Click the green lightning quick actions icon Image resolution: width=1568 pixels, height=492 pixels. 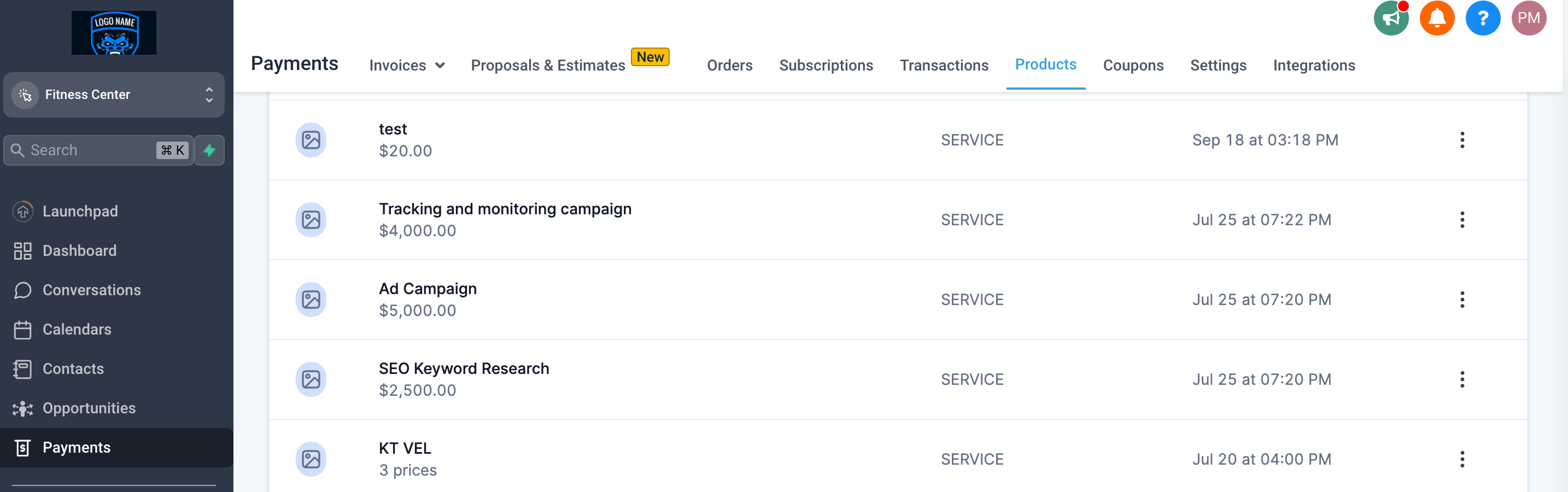pyautogui.click(x=209, y=150)
